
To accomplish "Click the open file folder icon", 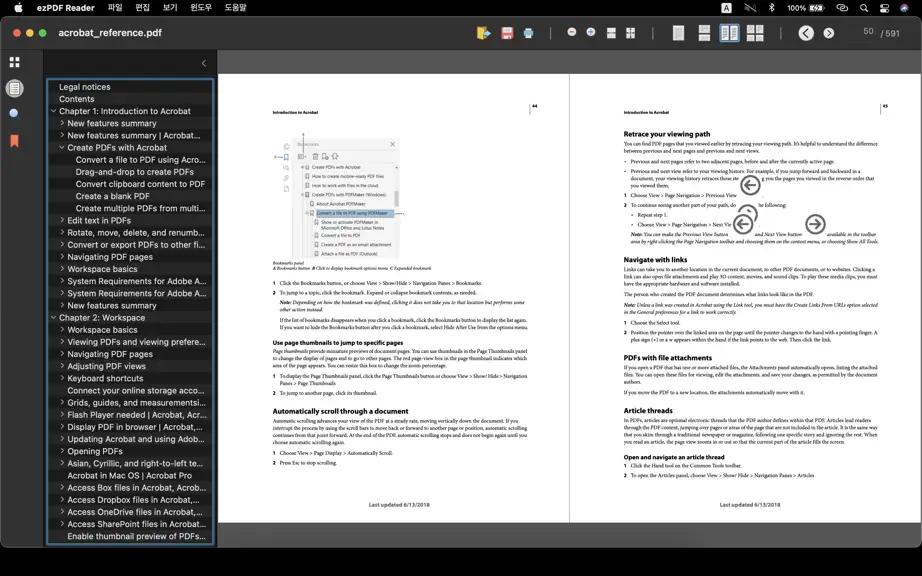I will (483, 33).
